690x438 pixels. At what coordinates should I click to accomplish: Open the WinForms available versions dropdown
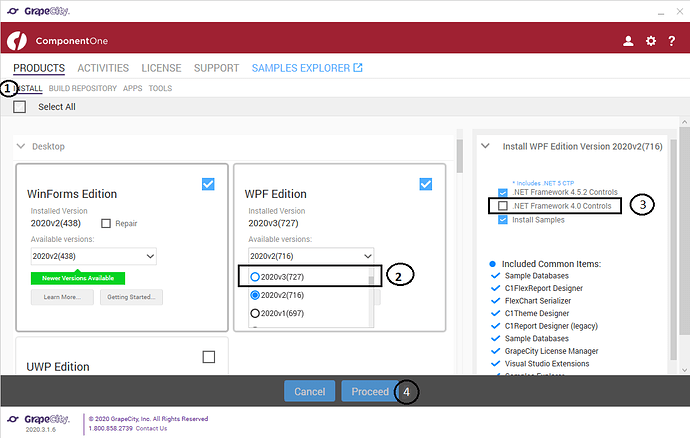tap(94, 256)
